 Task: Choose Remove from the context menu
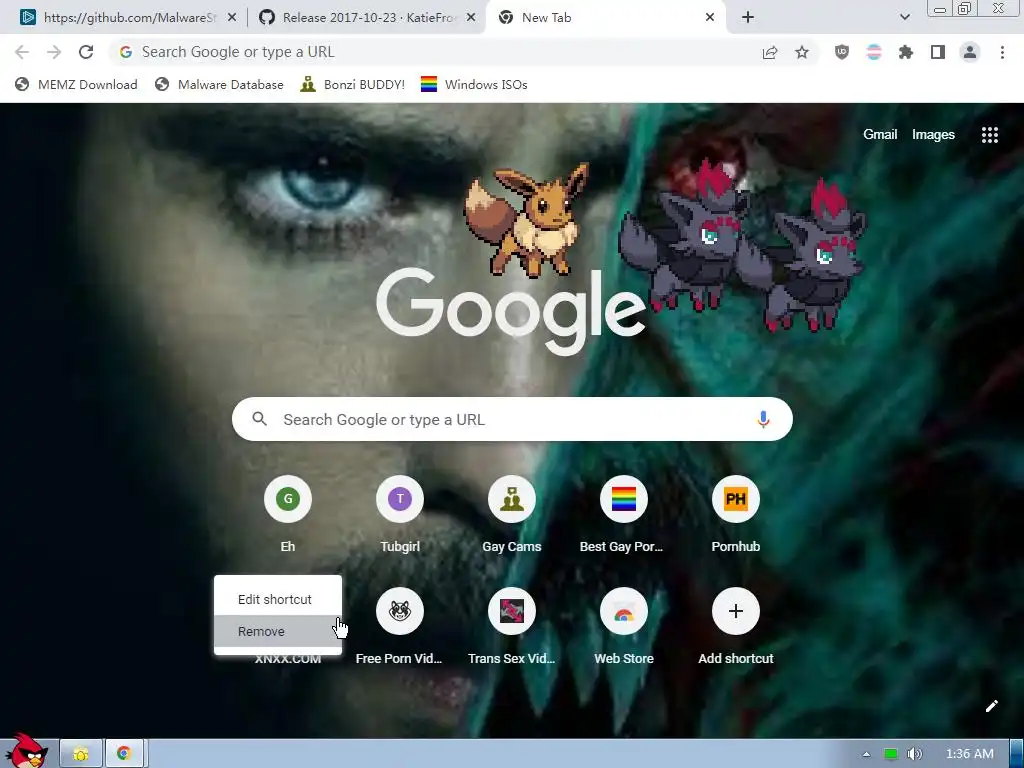coord(278,632)
